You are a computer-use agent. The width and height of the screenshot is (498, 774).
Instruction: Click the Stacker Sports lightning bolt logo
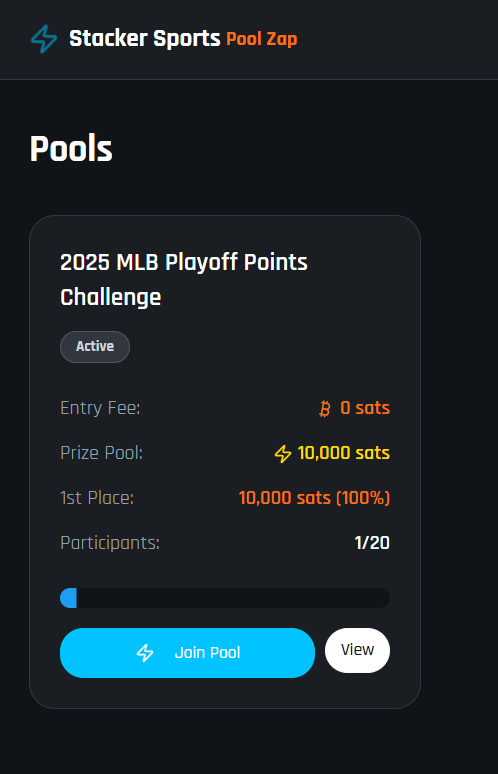tap(44, 39)
